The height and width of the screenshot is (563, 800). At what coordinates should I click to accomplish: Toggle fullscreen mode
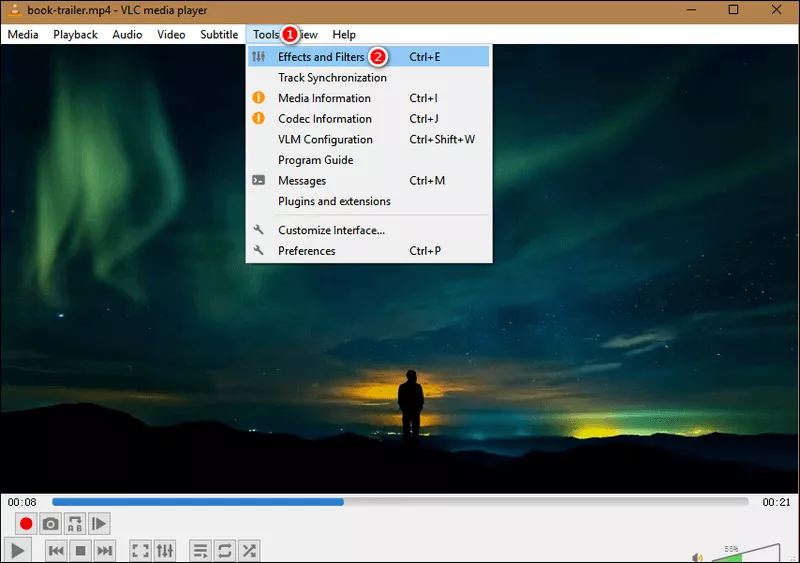[x=140, y=551]
